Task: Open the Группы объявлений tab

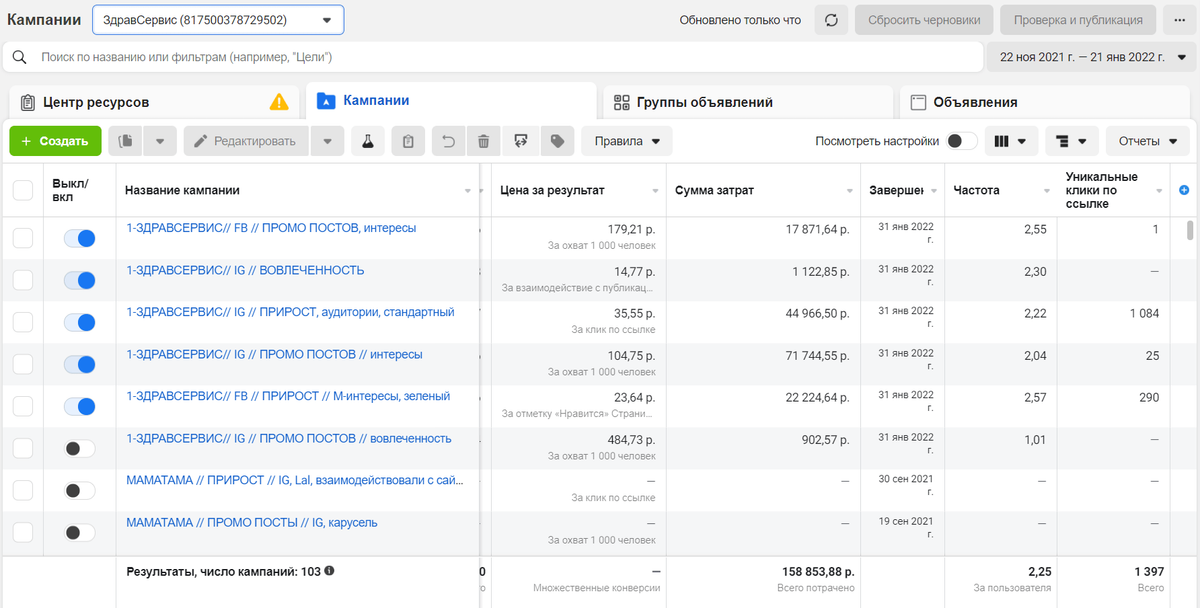Action: pyautogui.click(x=748, y=102)
